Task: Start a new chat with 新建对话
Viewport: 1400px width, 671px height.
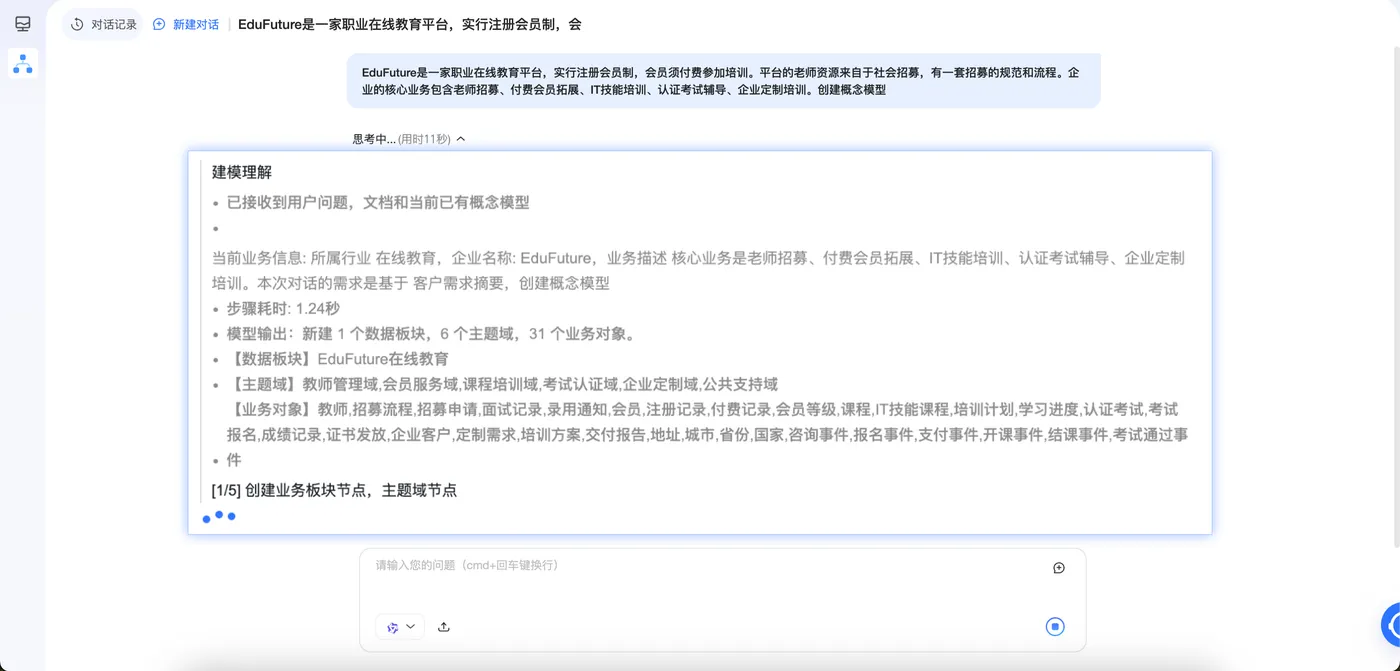Action: [186, 24]
